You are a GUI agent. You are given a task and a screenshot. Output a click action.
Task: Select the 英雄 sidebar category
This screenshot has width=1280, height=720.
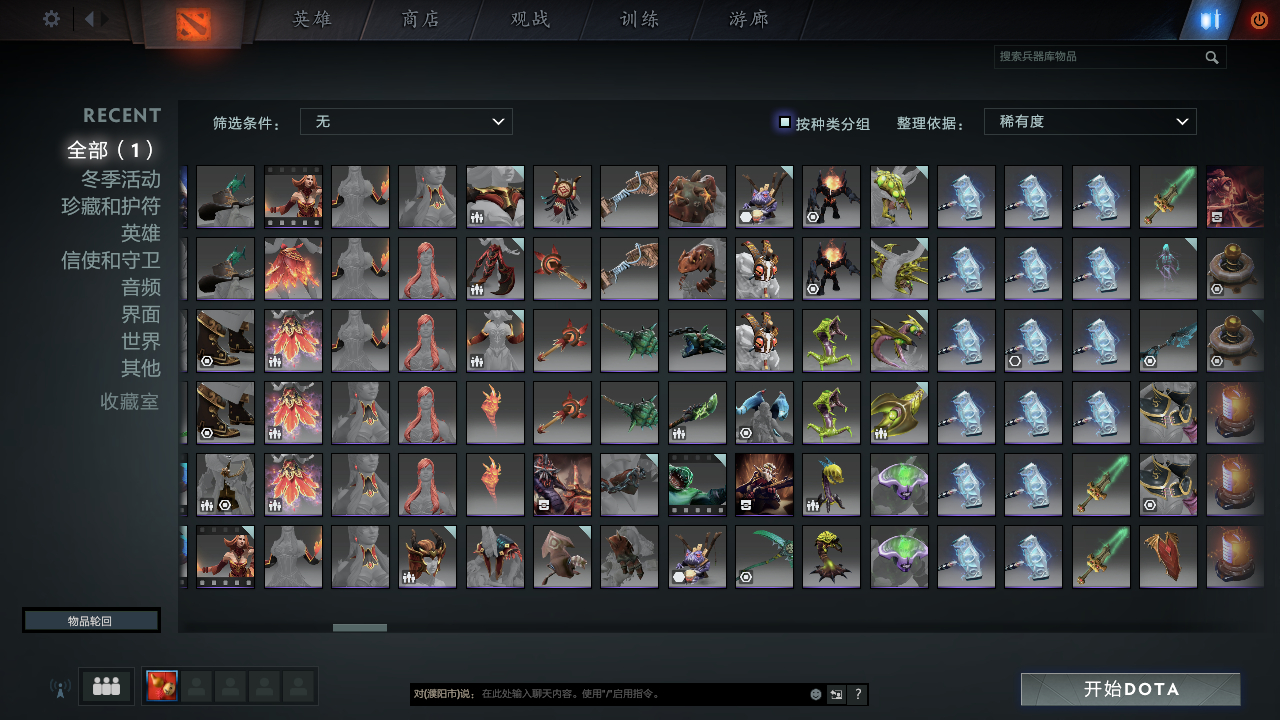click(x=141, y=233)
